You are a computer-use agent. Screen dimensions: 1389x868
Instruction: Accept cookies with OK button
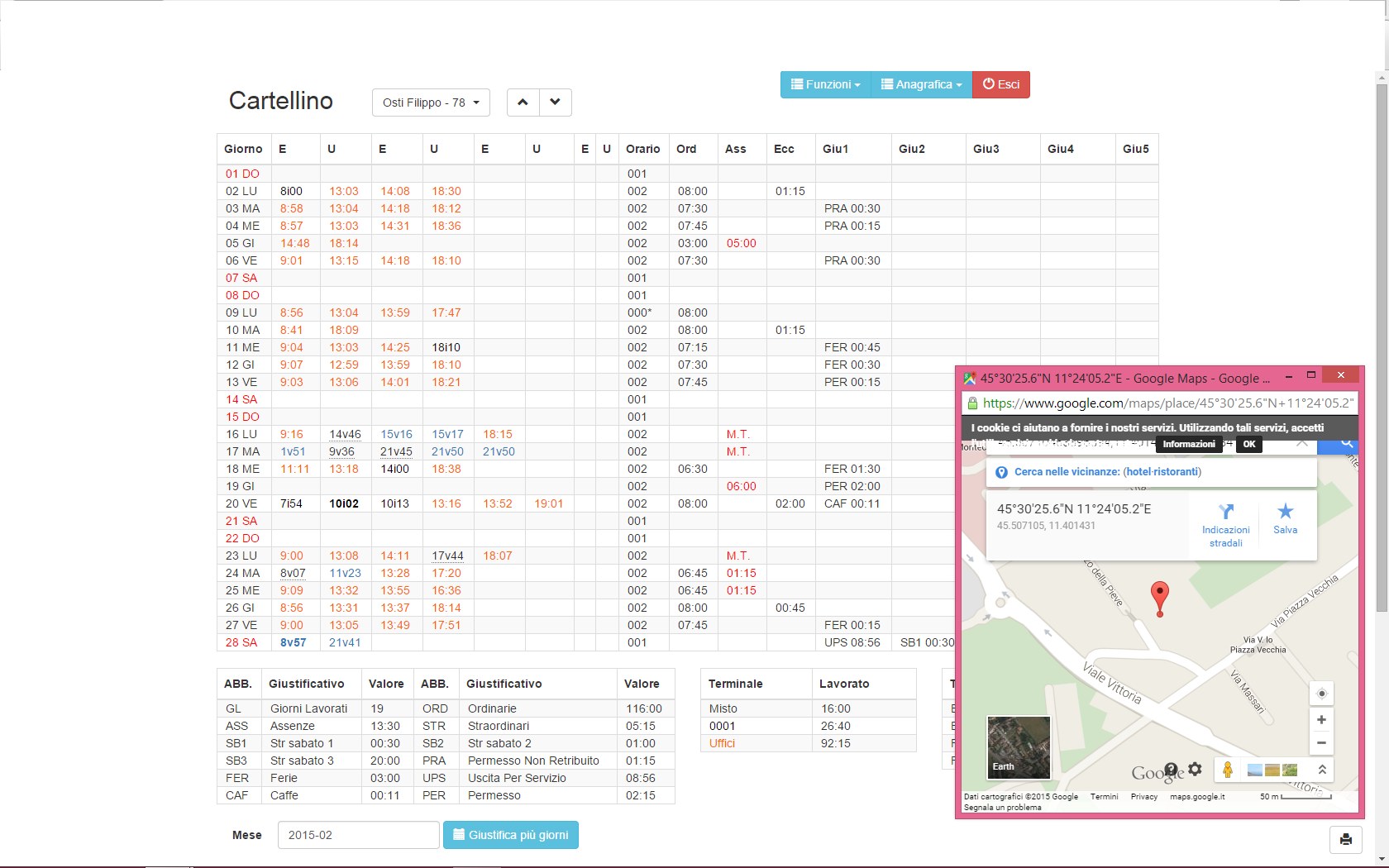pyautogui.click(x=1248, y=444)
